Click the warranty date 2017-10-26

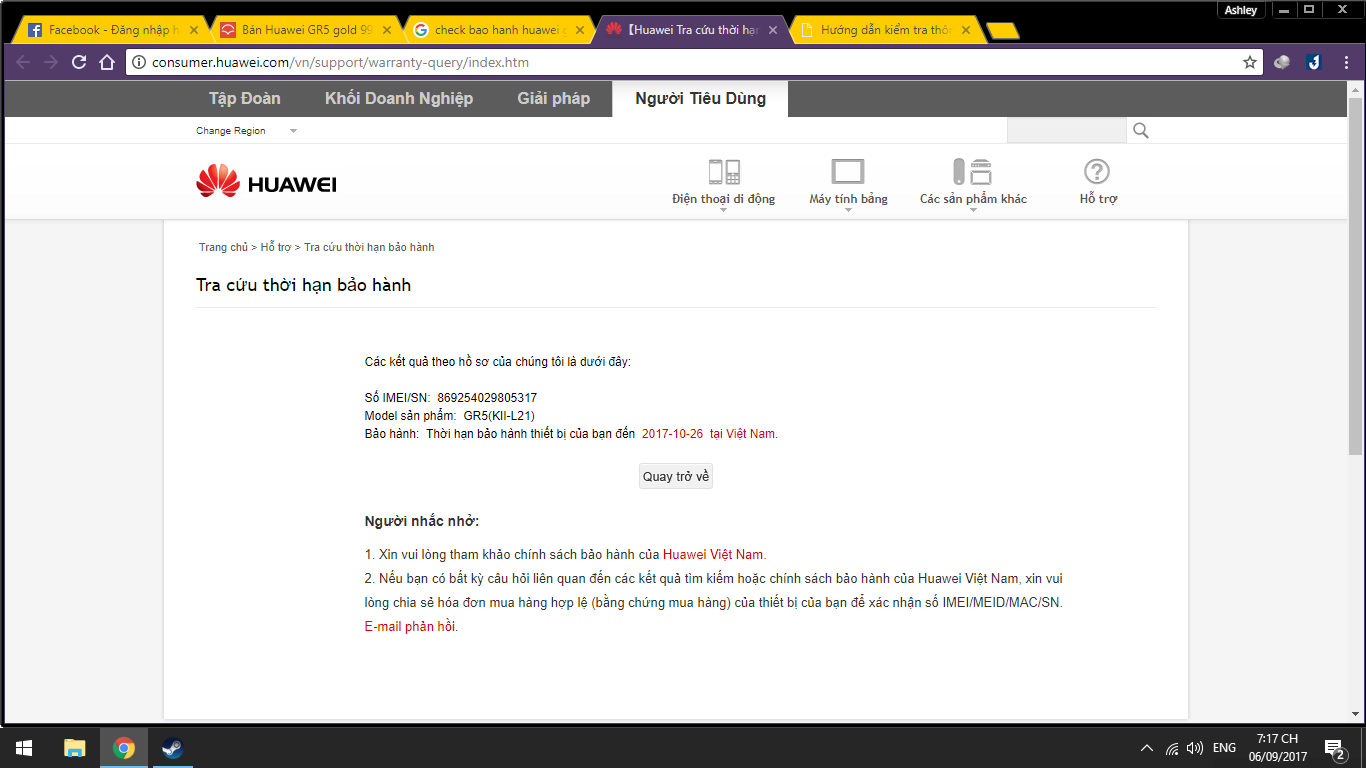(672, 434)
